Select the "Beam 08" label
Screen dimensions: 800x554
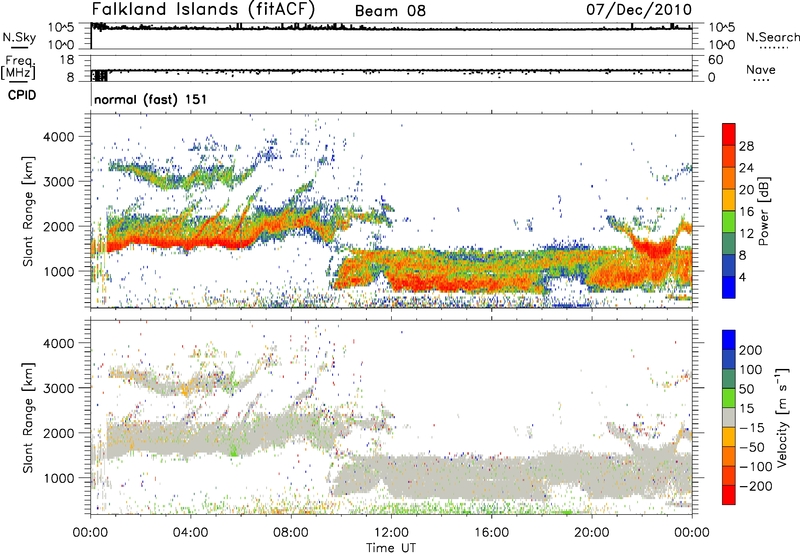click(390, 11)
